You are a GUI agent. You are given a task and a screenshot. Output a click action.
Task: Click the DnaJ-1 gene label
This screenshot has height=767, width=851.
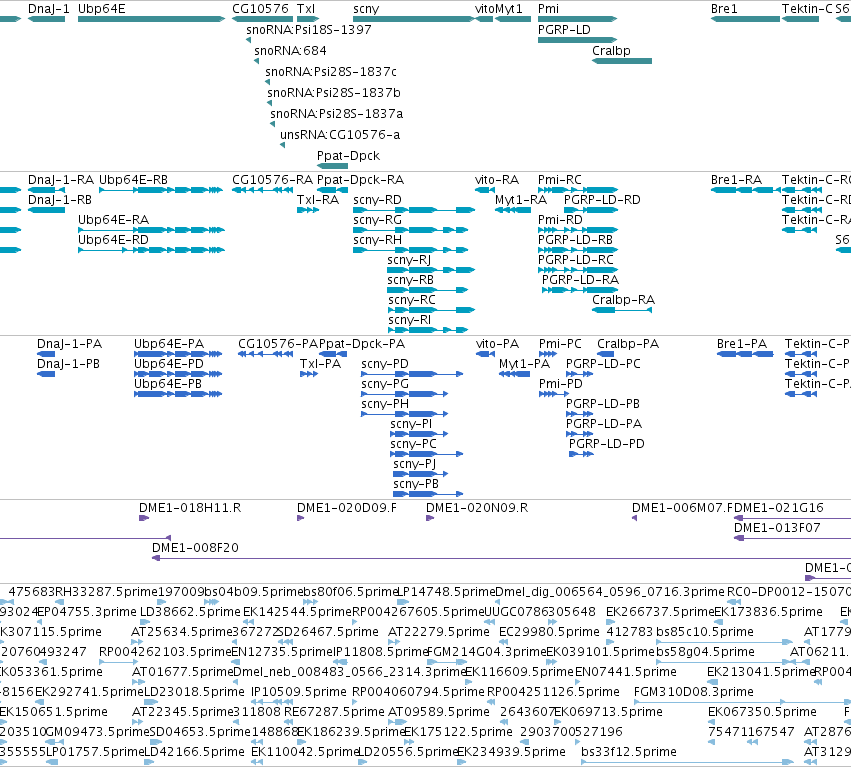[48, 9]
